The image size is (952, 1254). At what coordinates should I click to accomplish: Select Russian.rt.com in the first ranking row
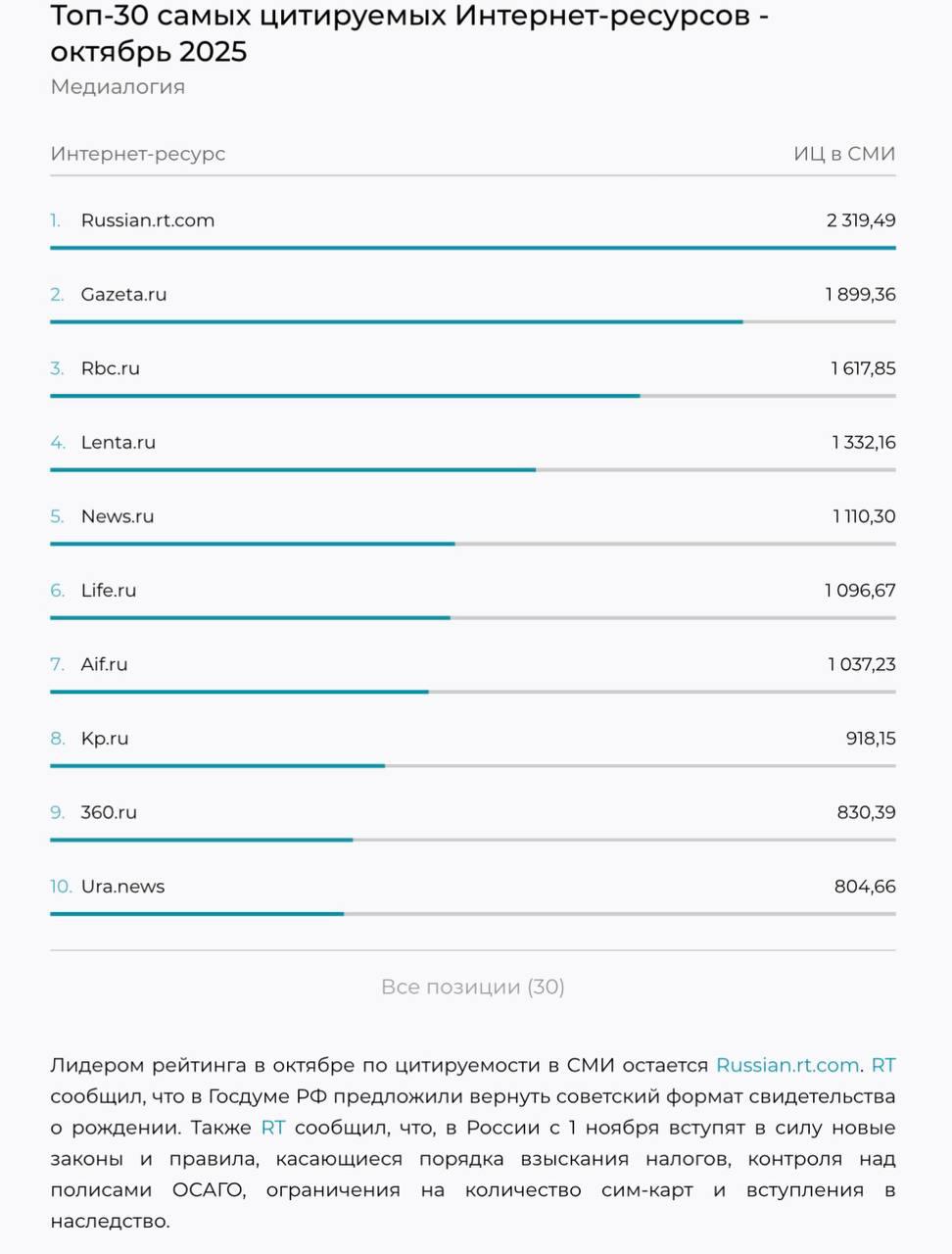148,220
